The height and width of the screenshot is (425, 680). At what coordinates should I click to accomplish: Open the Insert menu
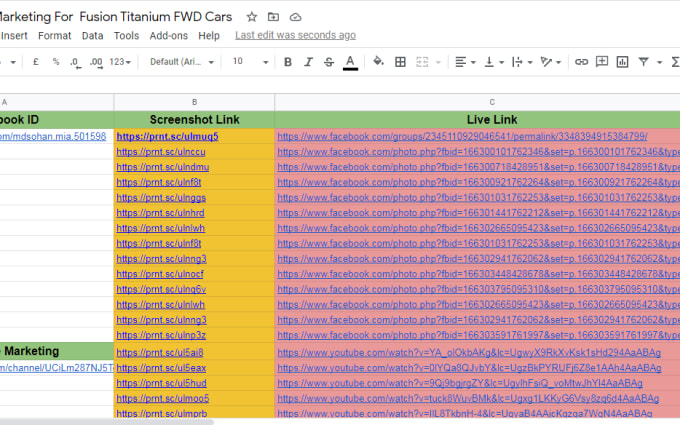point(14,36)
